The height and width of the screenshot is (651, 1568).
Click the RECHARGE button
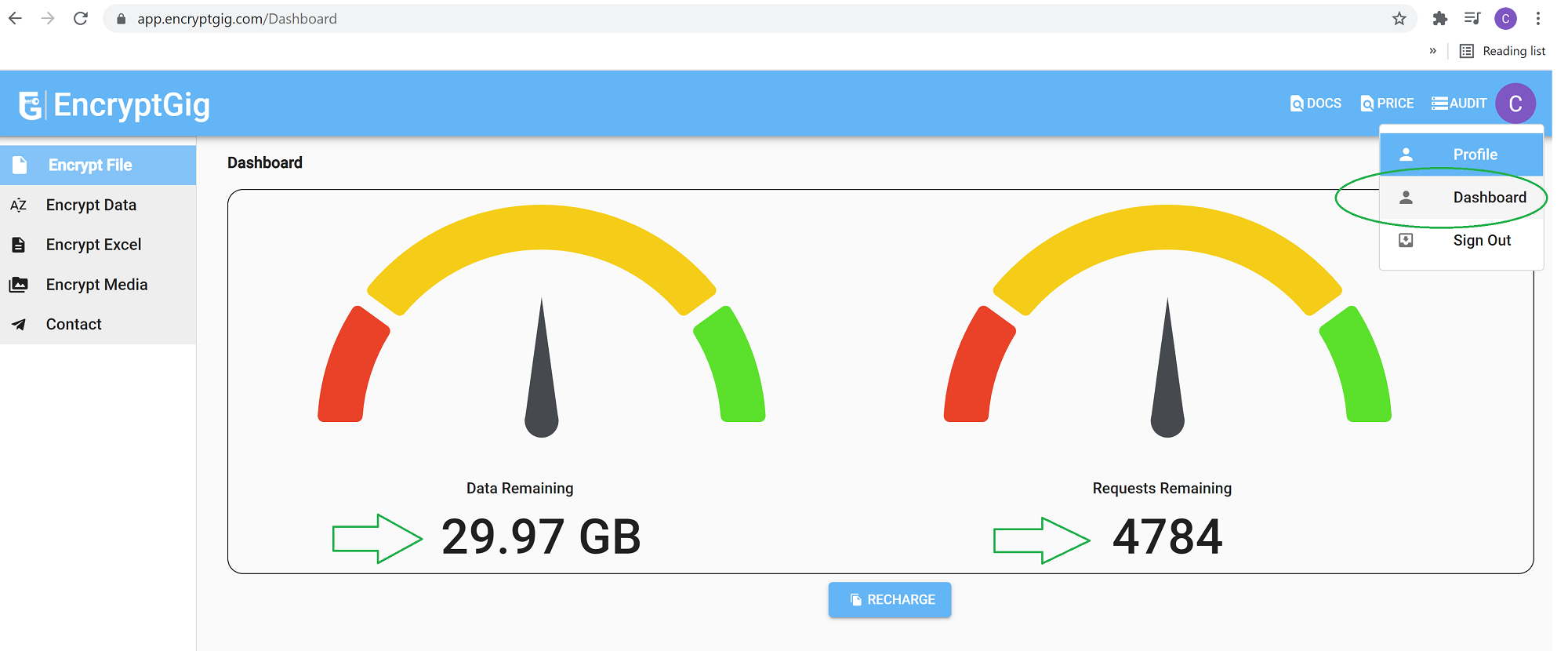click(x=890, y=600)
